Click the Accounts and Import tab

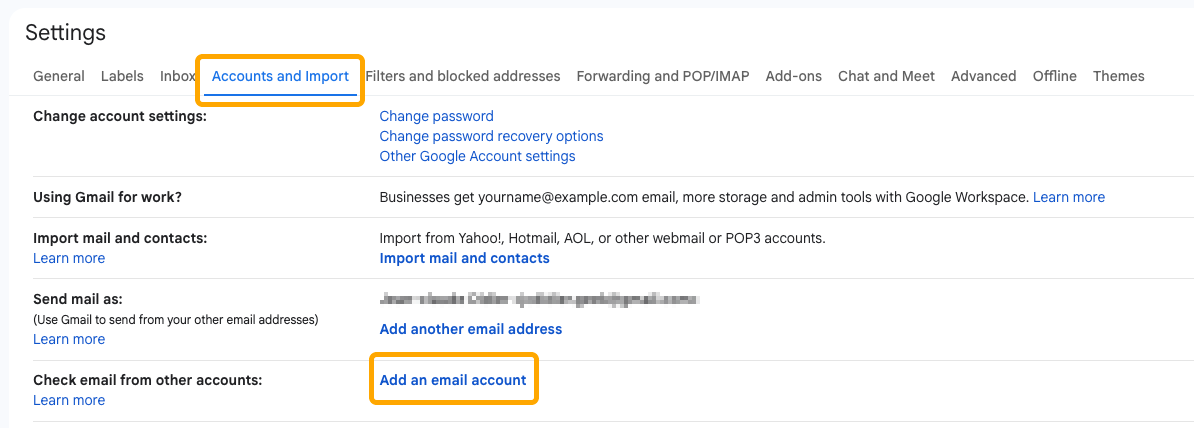[x=280, y=76]
